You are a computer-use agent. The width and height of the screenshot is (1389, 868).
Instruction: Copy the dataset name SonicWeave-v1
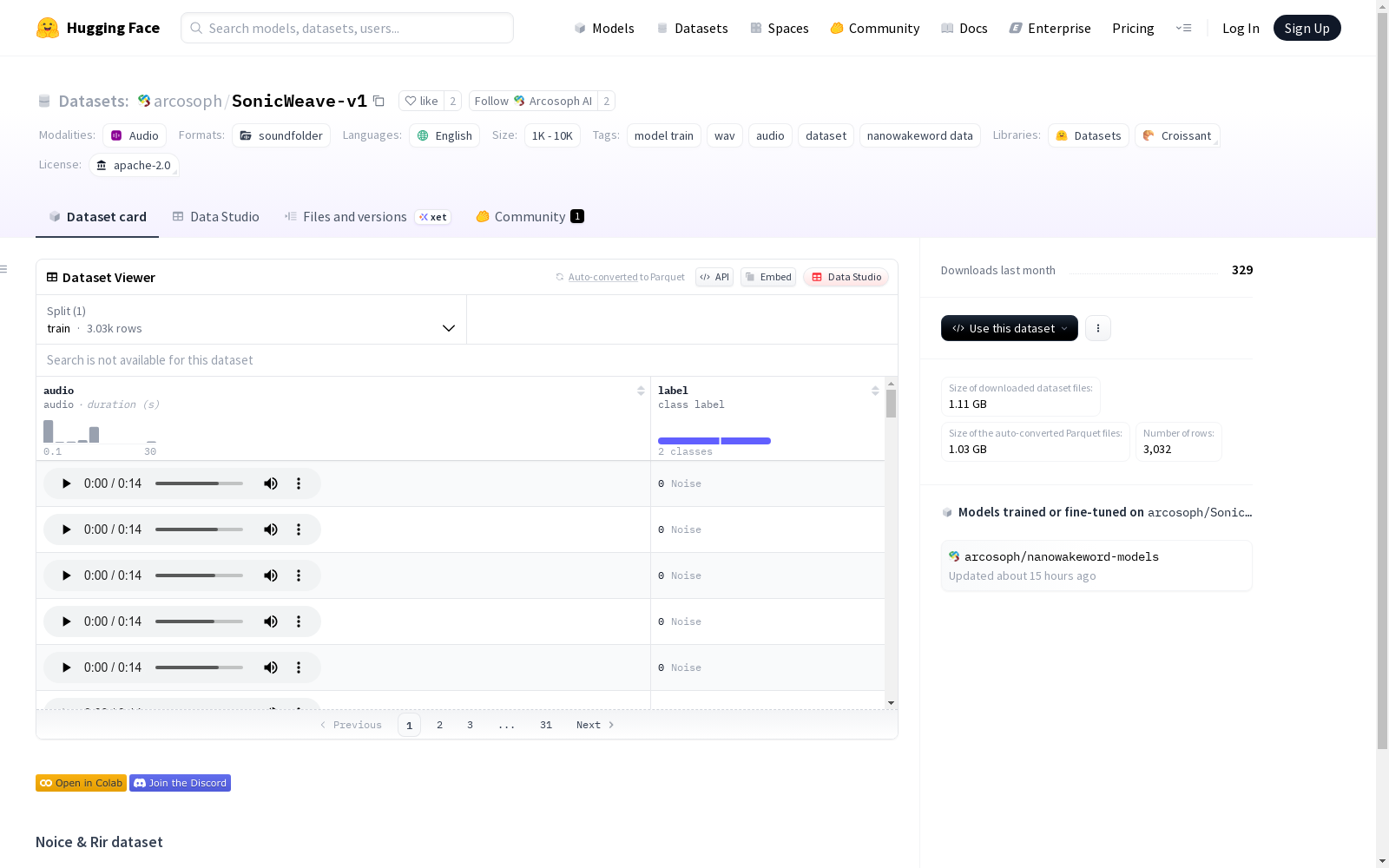point(379,101)
